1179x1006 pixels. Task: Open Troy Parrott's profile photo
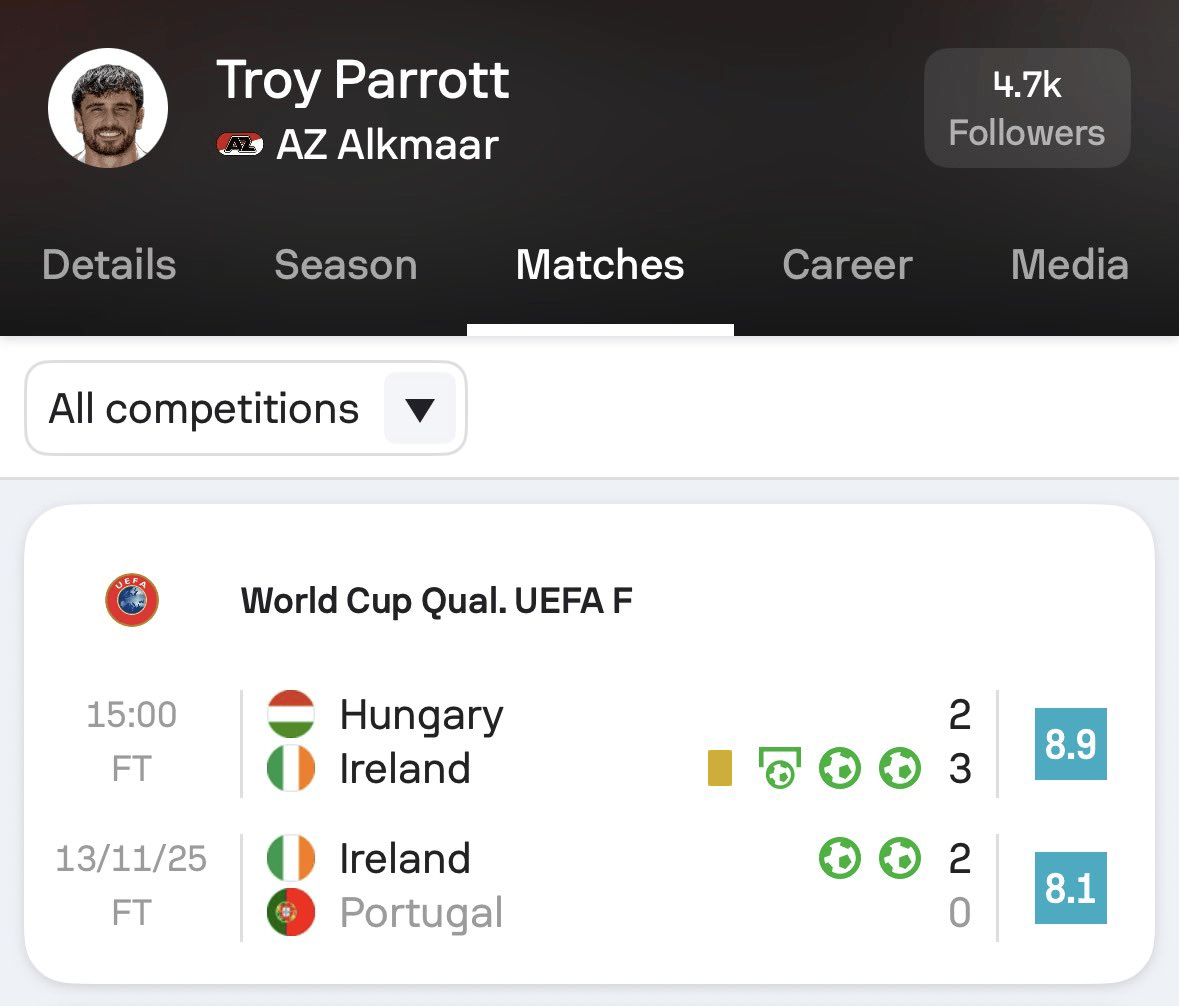[x=108, y=108]
